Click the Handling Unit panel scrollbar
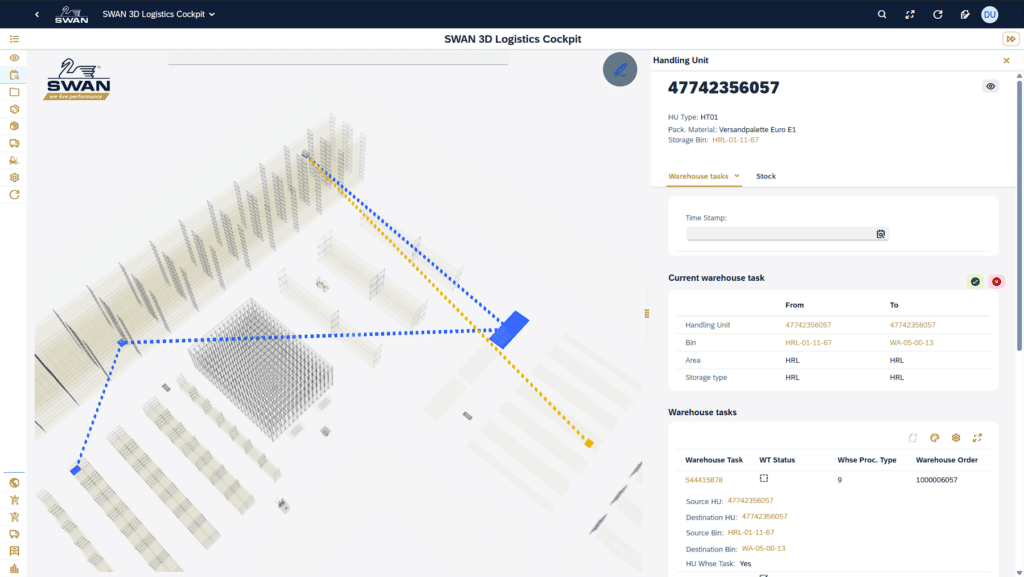This screenshot has height=577, width=1024. [x=1019, y=215]
